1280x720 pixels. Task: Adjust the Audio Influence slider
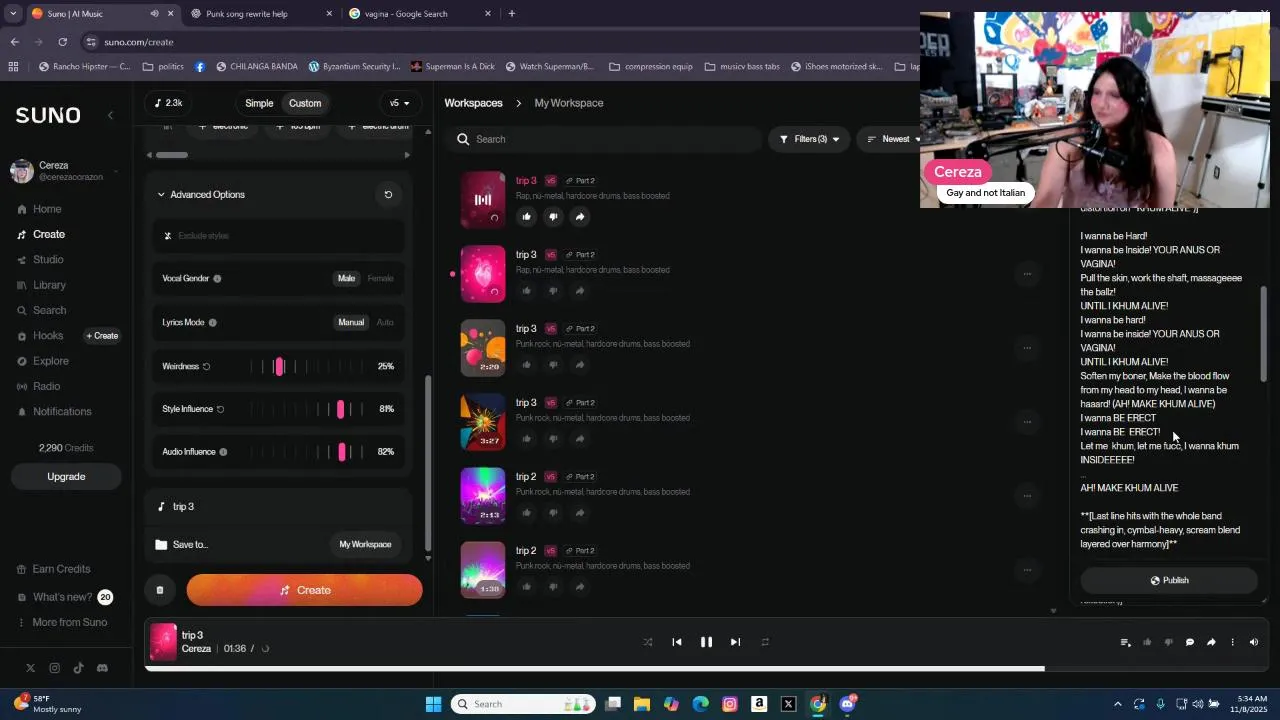(341, 452)
